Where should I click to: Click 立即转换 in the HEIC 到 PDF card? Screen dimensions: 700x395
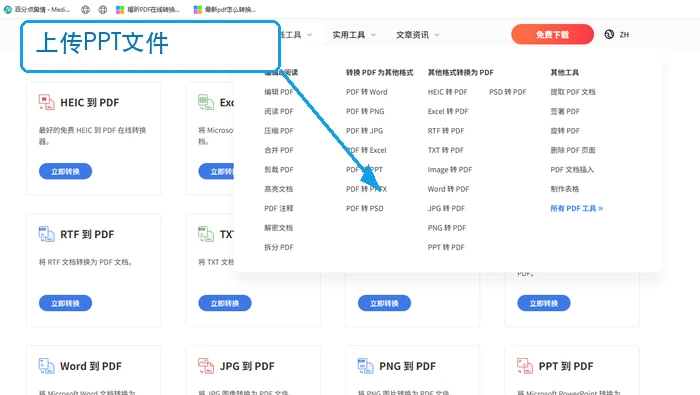(x=65, y=171)
